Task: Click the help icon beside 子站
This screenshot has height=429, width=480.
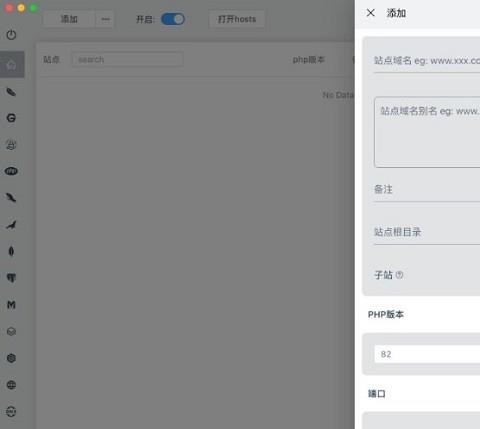Action: (399, 275)
